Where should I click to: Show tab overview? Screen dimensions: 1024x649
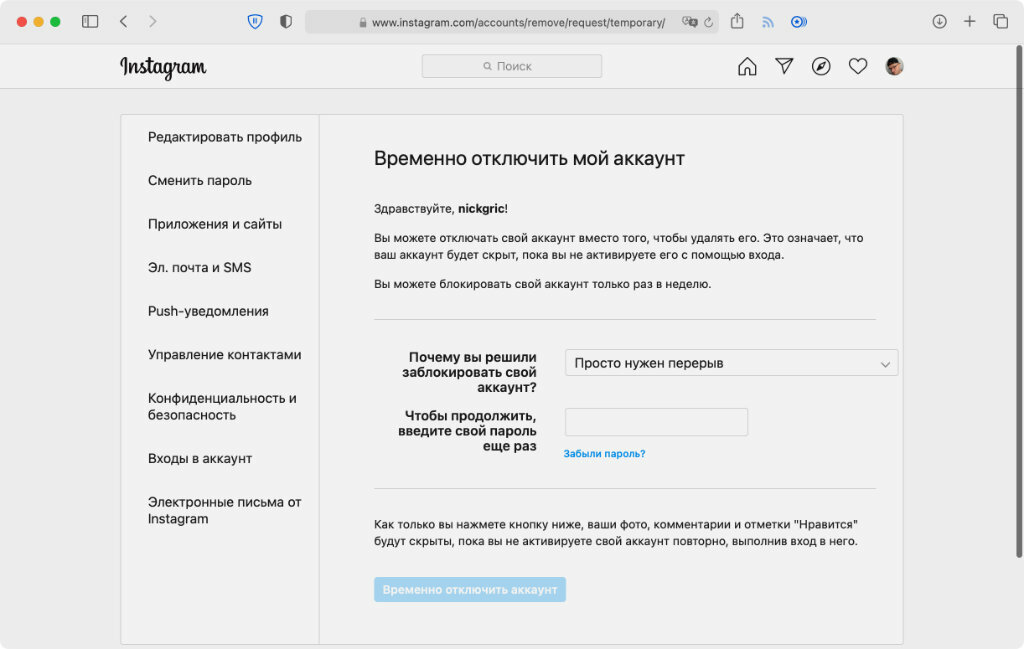1000,22
